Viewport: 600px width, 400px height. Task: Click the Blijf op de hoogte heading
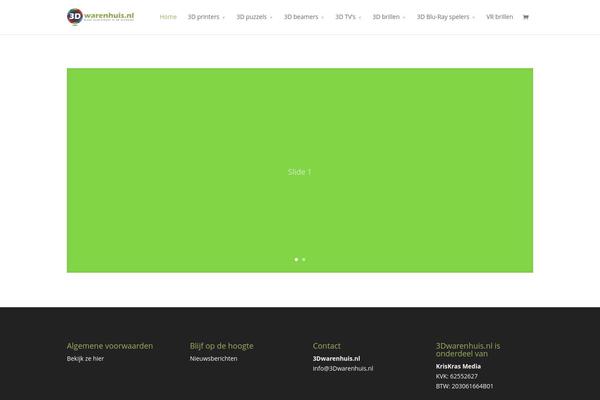pos(222,346)
